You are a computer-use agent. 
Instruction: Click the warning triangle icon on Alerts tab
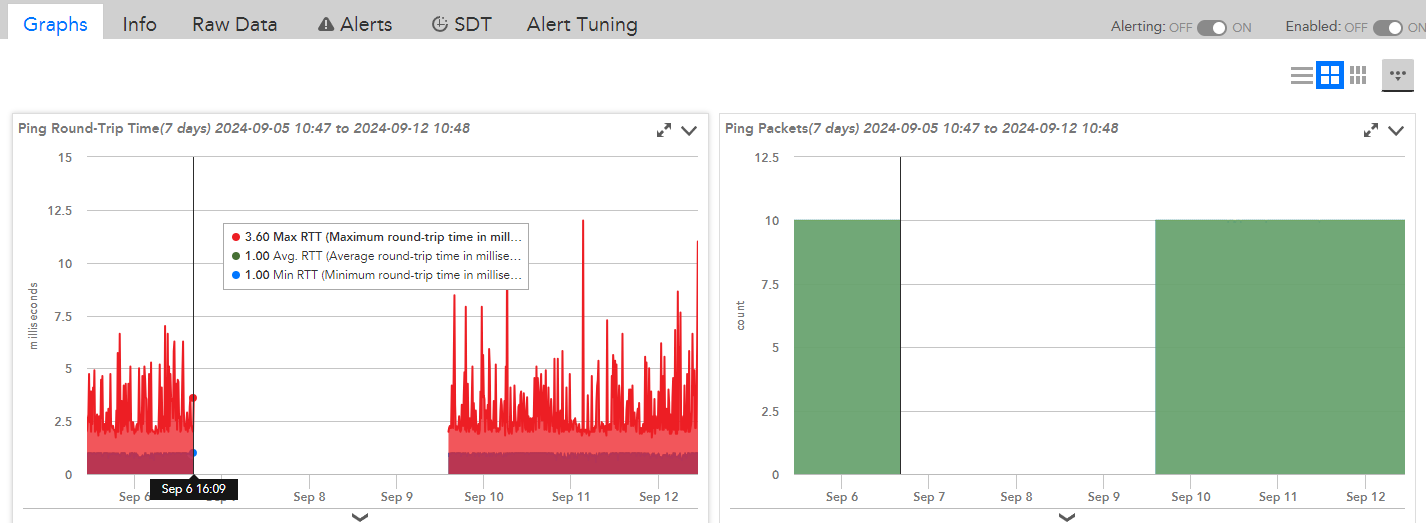(325, 25)
